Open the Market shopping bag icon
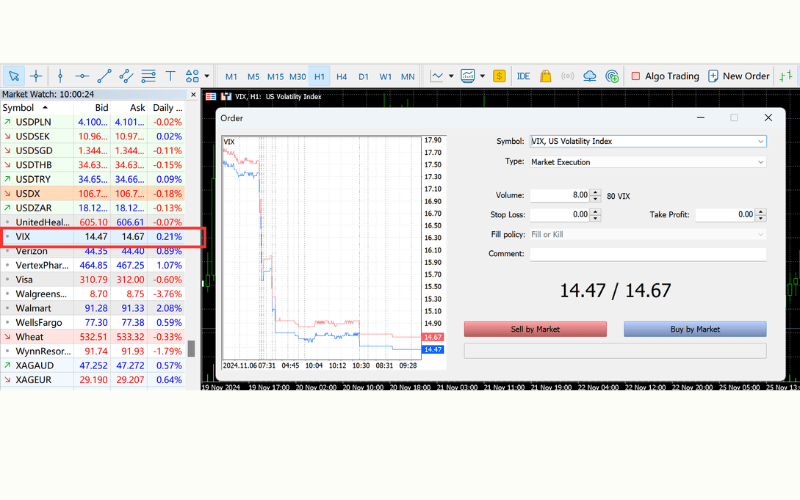 tap(545, 76)
